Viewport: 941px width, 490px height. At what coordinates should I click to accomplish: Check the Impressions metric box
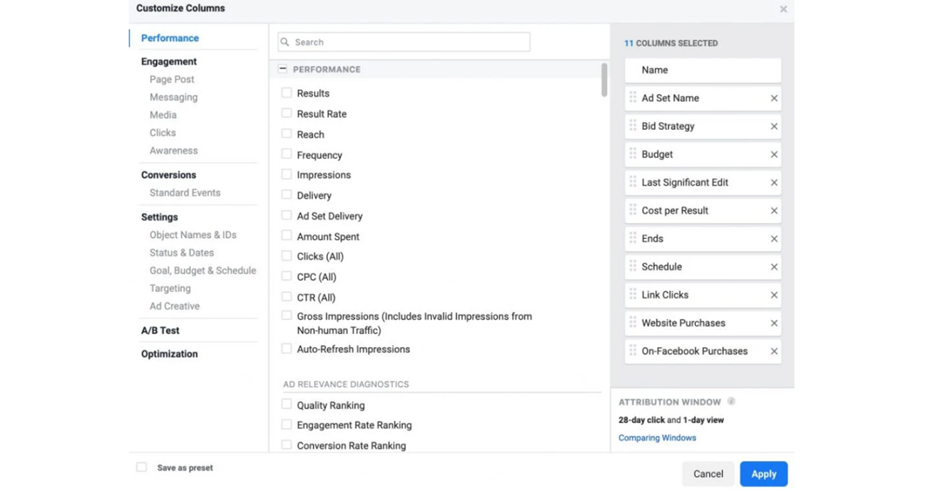[287, 175]
